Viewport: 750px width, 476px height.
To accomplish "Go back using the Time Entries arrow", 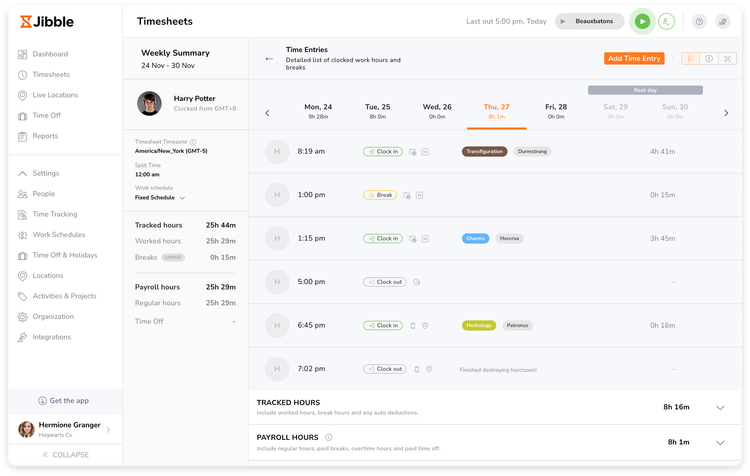I will click(269, 59).
